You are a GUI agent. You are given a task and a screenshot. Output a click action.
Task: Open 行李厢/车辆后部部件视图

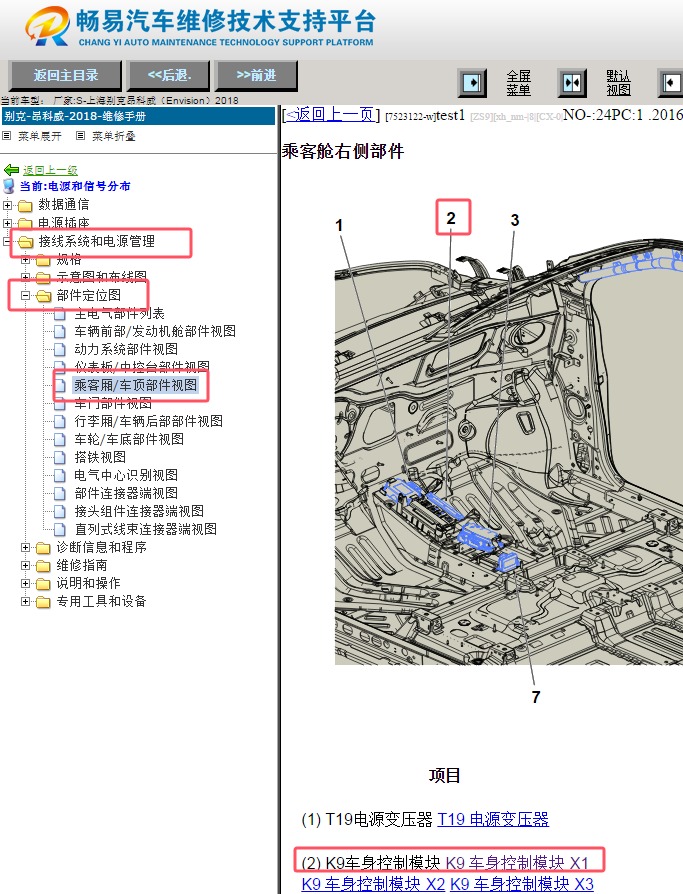point(148,421)
